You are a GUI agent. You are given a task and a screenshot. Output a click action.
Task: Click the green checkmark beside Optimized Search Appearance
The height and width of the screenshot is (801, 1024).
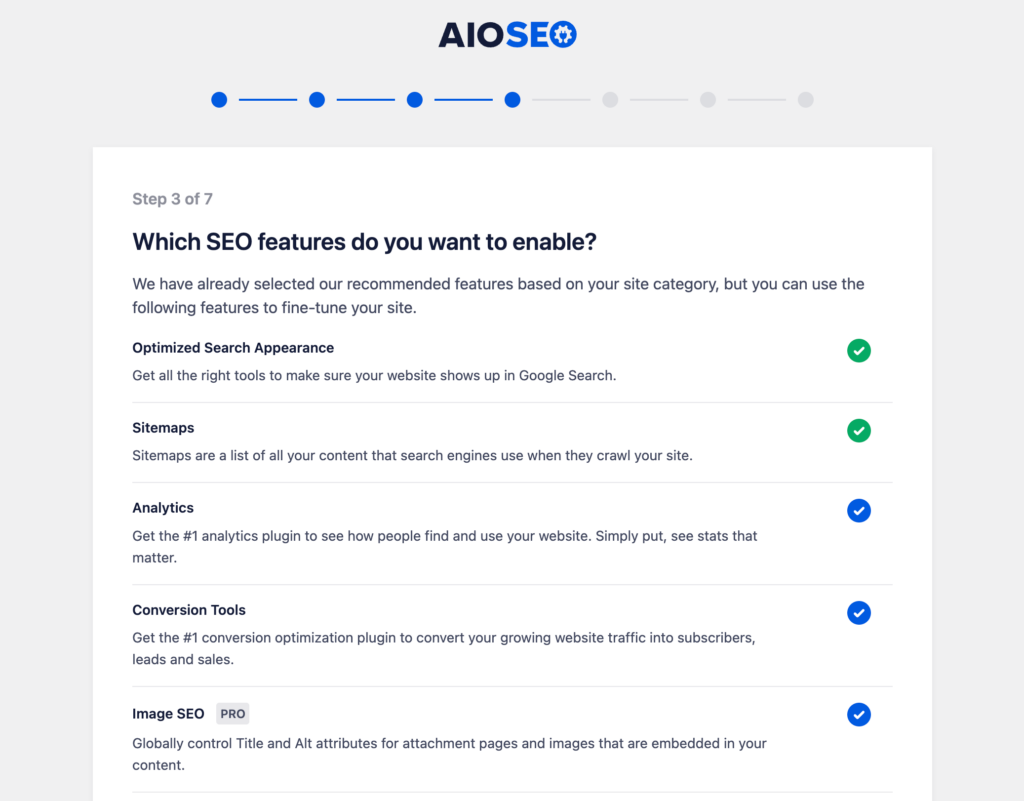click(859, 351)
